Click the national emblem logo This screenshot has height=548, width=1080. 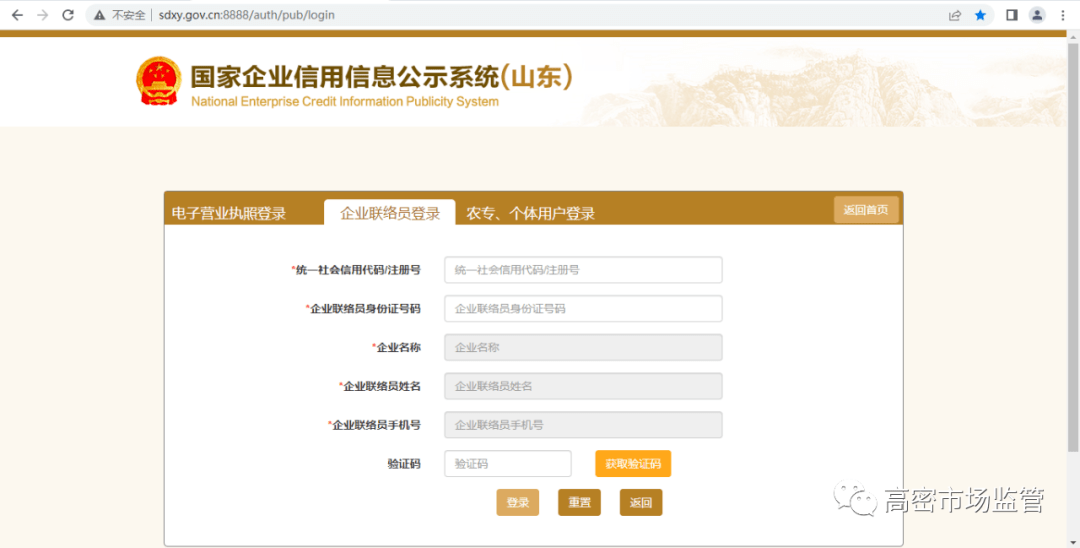click(158, 81)
